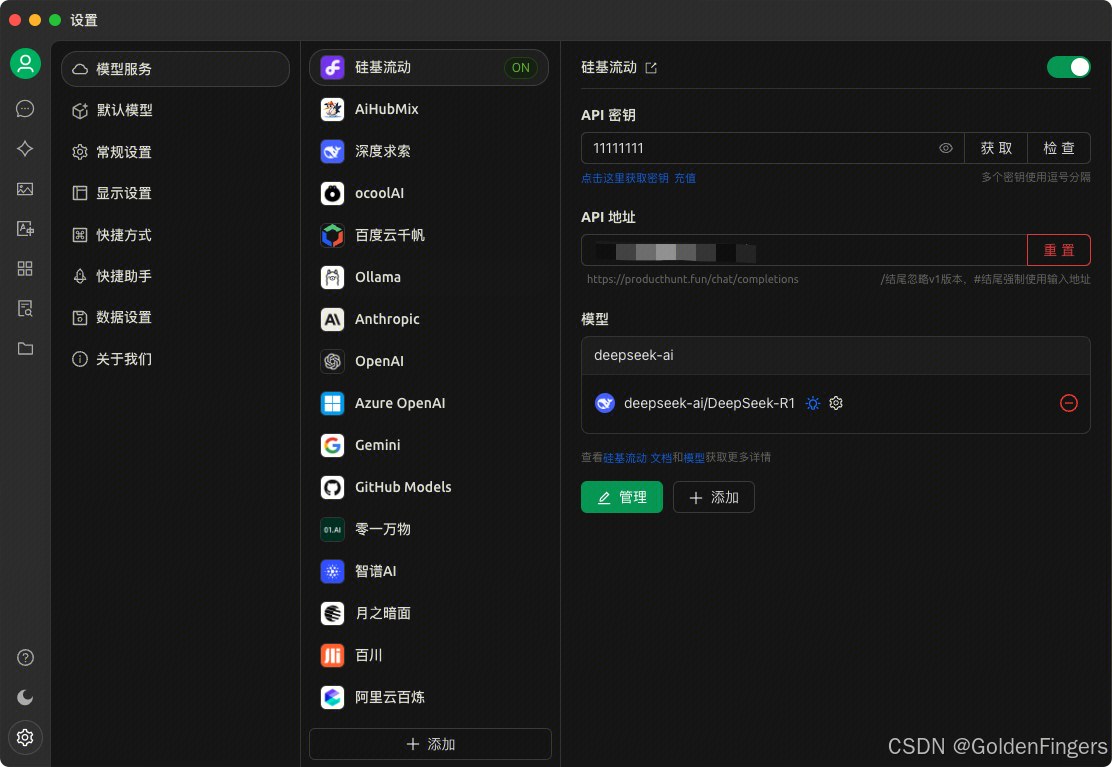
Task: Toggle 硅基流动 provider enable switch
Action: 1068,67
